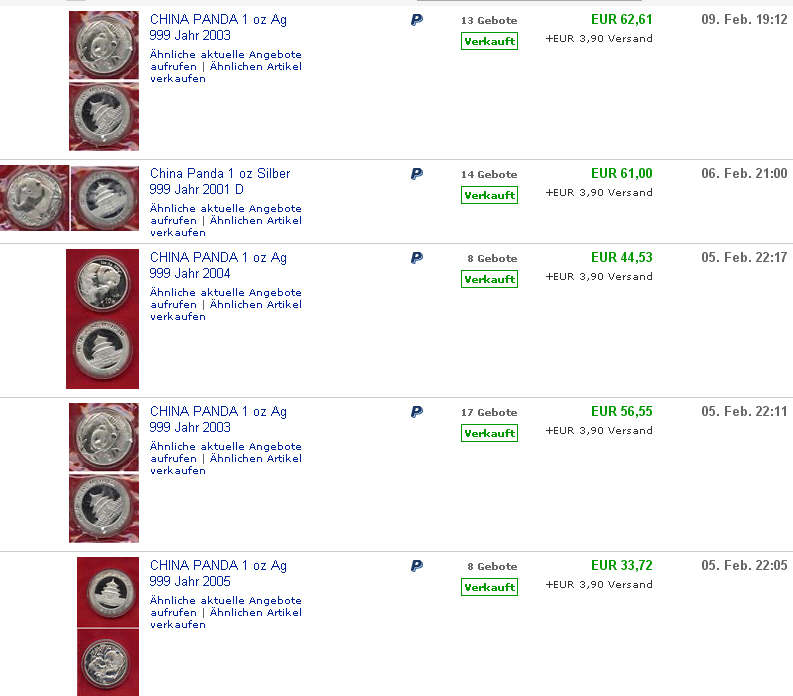
Task: View similar current offers for 2001 D Panda
Action: click(x=225, y=209)
